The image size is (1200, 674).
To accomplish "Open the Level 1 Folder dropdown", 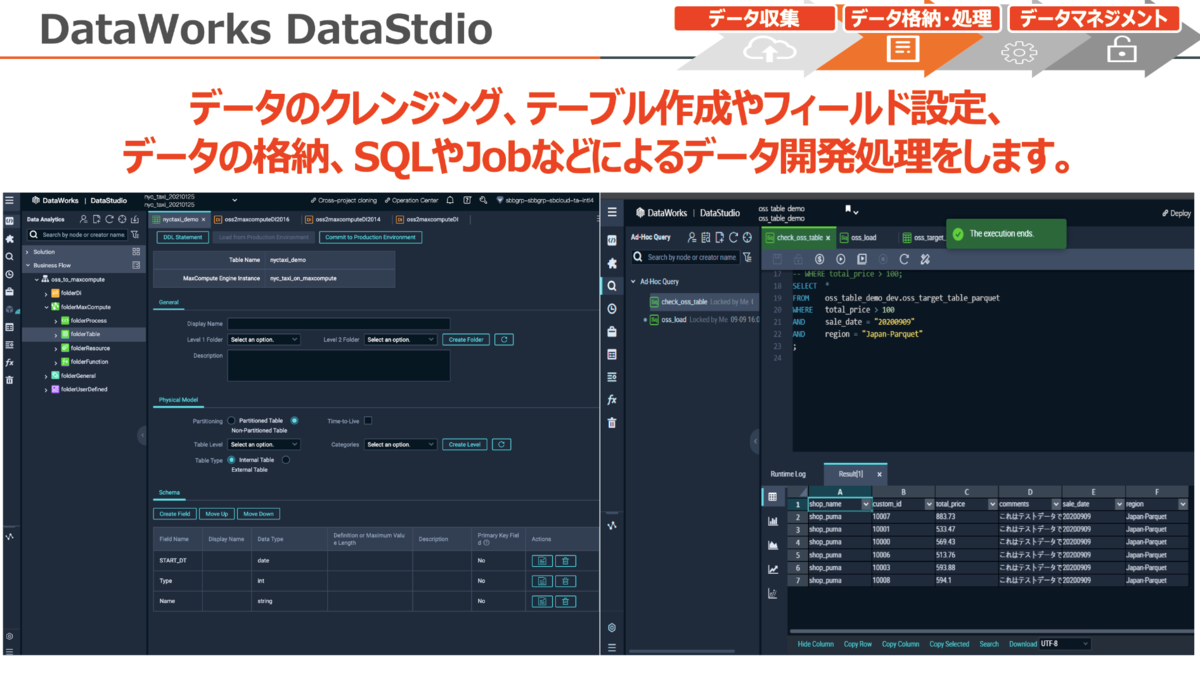I will pyautogui.click(x=264, y=340).
